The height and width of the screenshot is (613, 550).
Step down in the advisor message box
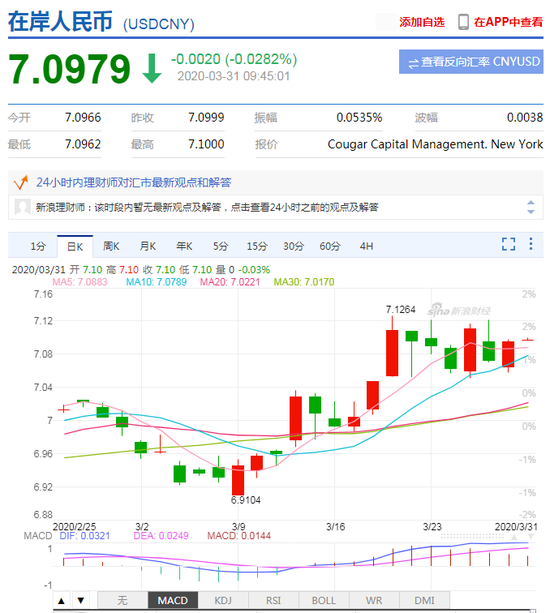[x=530, y=212]
